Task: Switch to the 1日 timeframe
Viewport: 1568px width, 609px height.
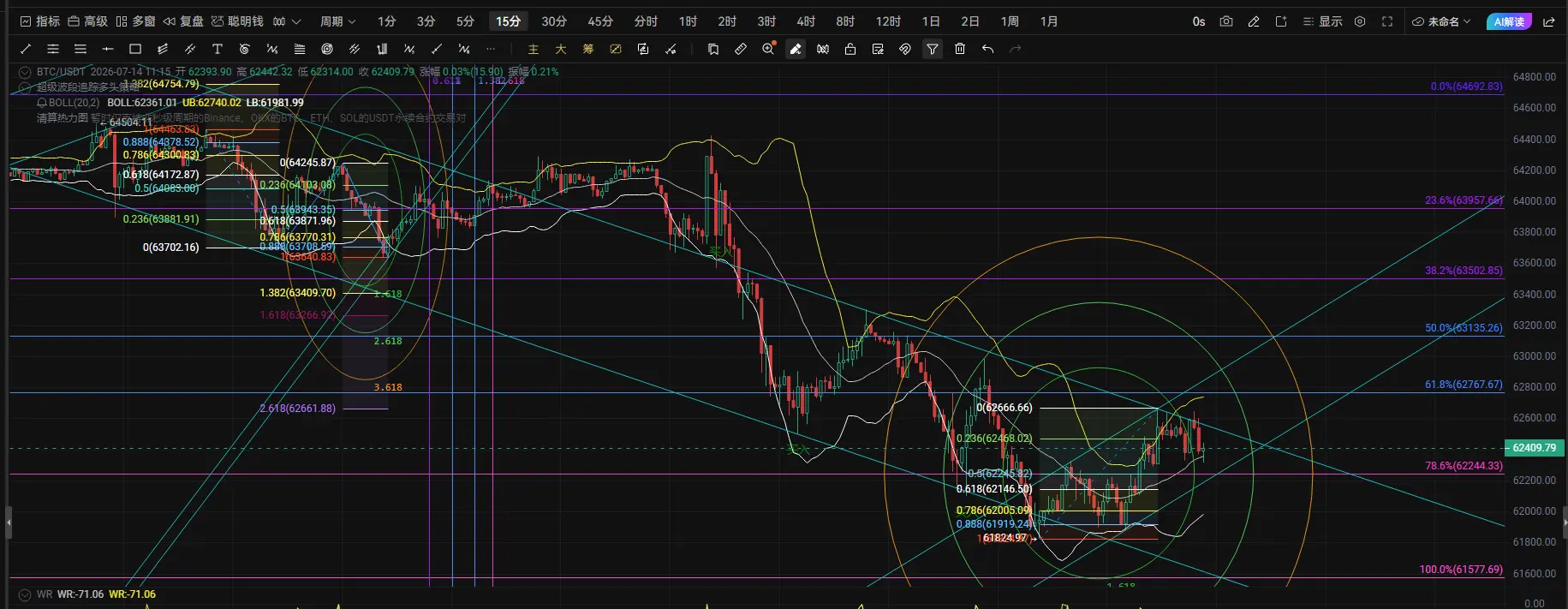Action: [931, 21]
